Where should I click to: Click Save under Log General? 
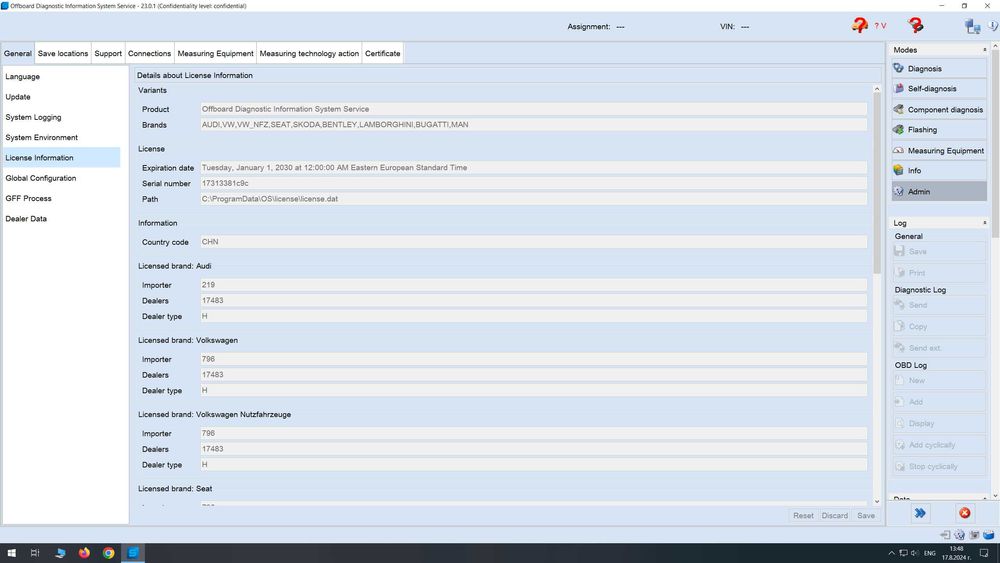pos(939,251)
